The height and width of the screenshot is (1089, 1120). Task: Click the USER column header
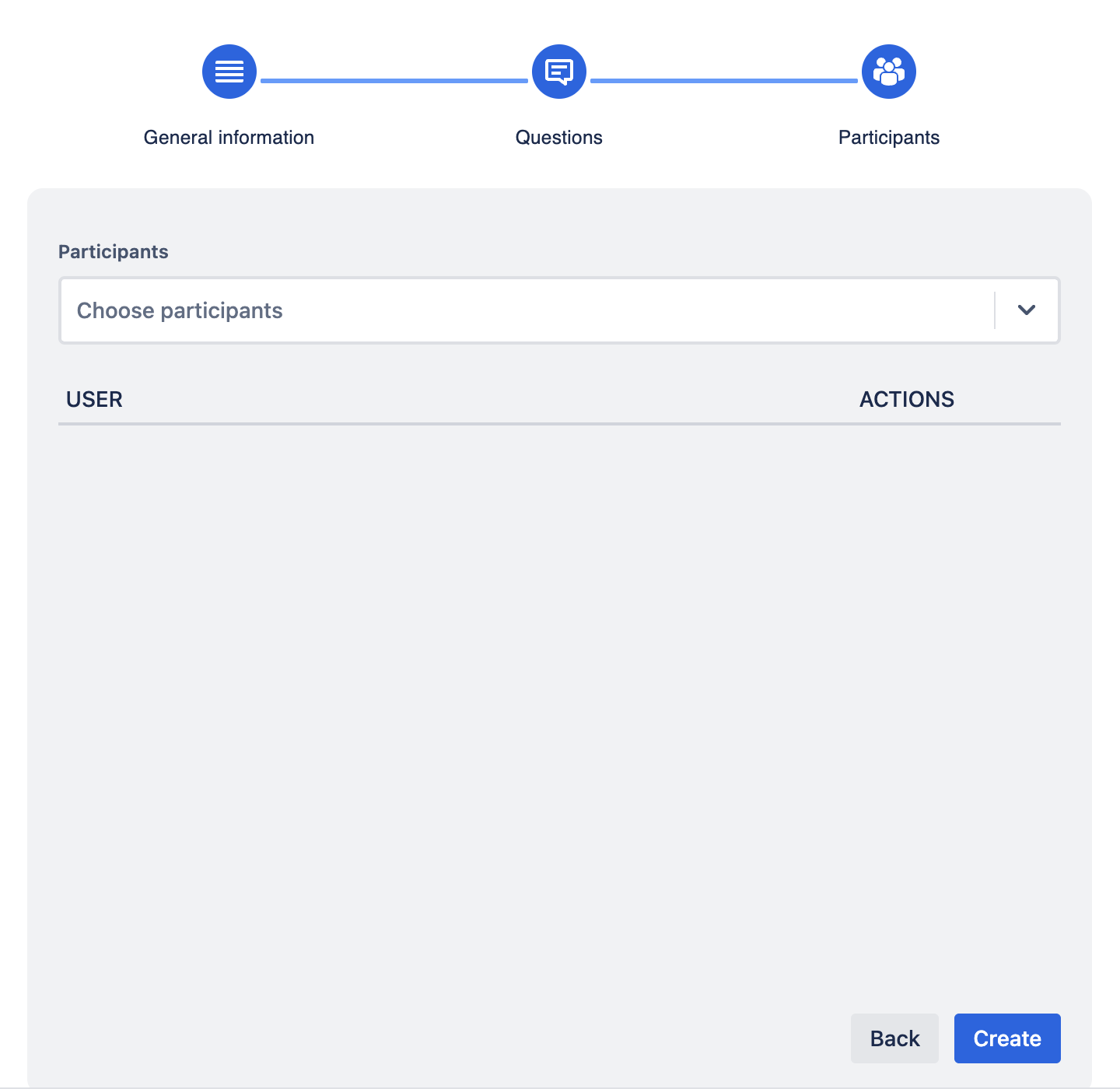(94, 399)
